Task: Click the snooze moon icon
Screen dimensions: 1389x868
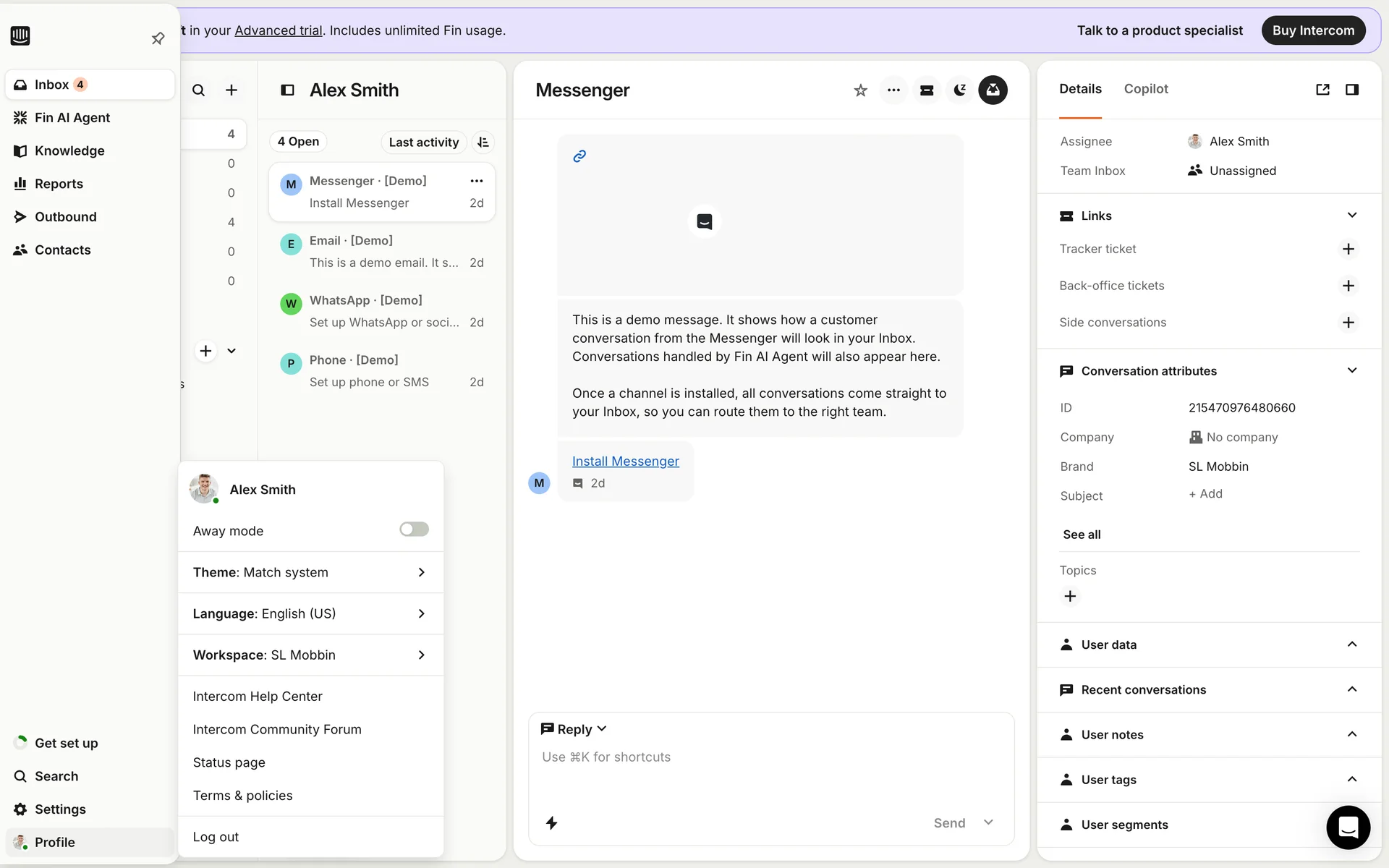Action: click(x=960, y=90)
